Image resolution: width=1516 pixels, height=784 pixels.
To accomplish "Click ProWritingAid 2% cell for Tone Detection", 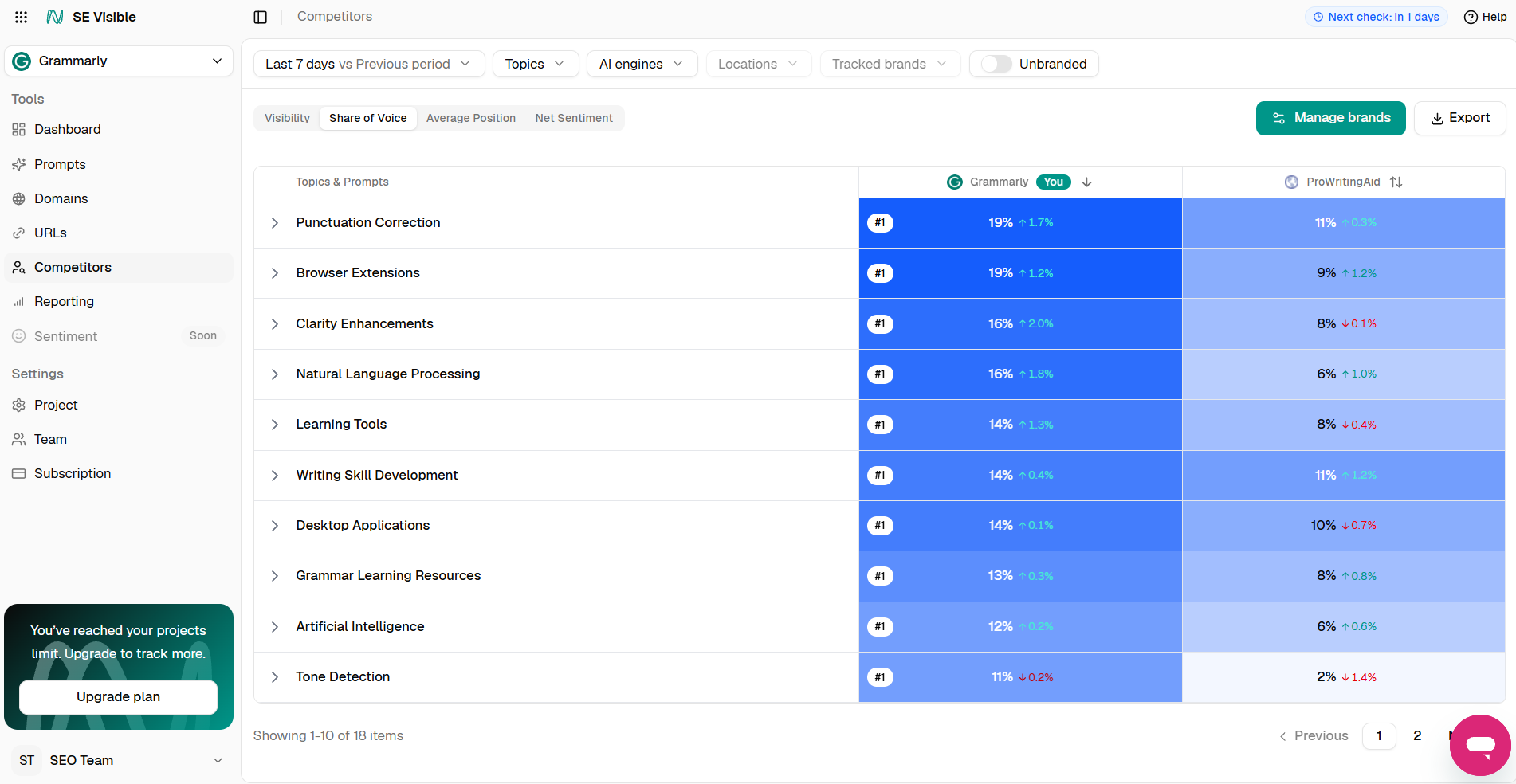I will pyautogui.click(x=1344, y=677).
